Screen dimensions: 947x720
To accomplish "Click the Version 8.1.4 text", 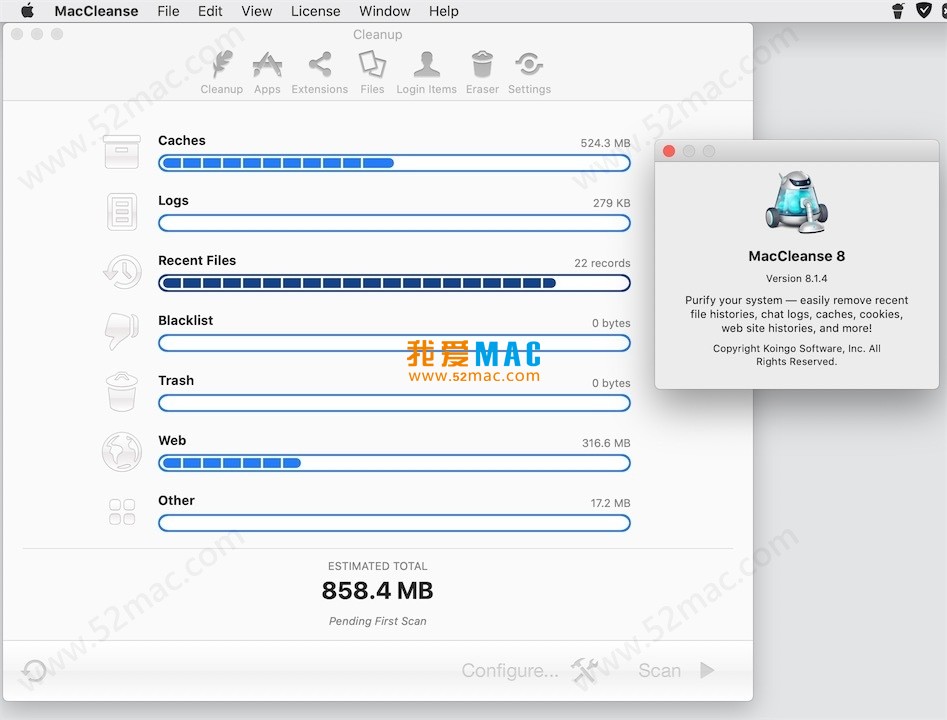I will [797, 278].
